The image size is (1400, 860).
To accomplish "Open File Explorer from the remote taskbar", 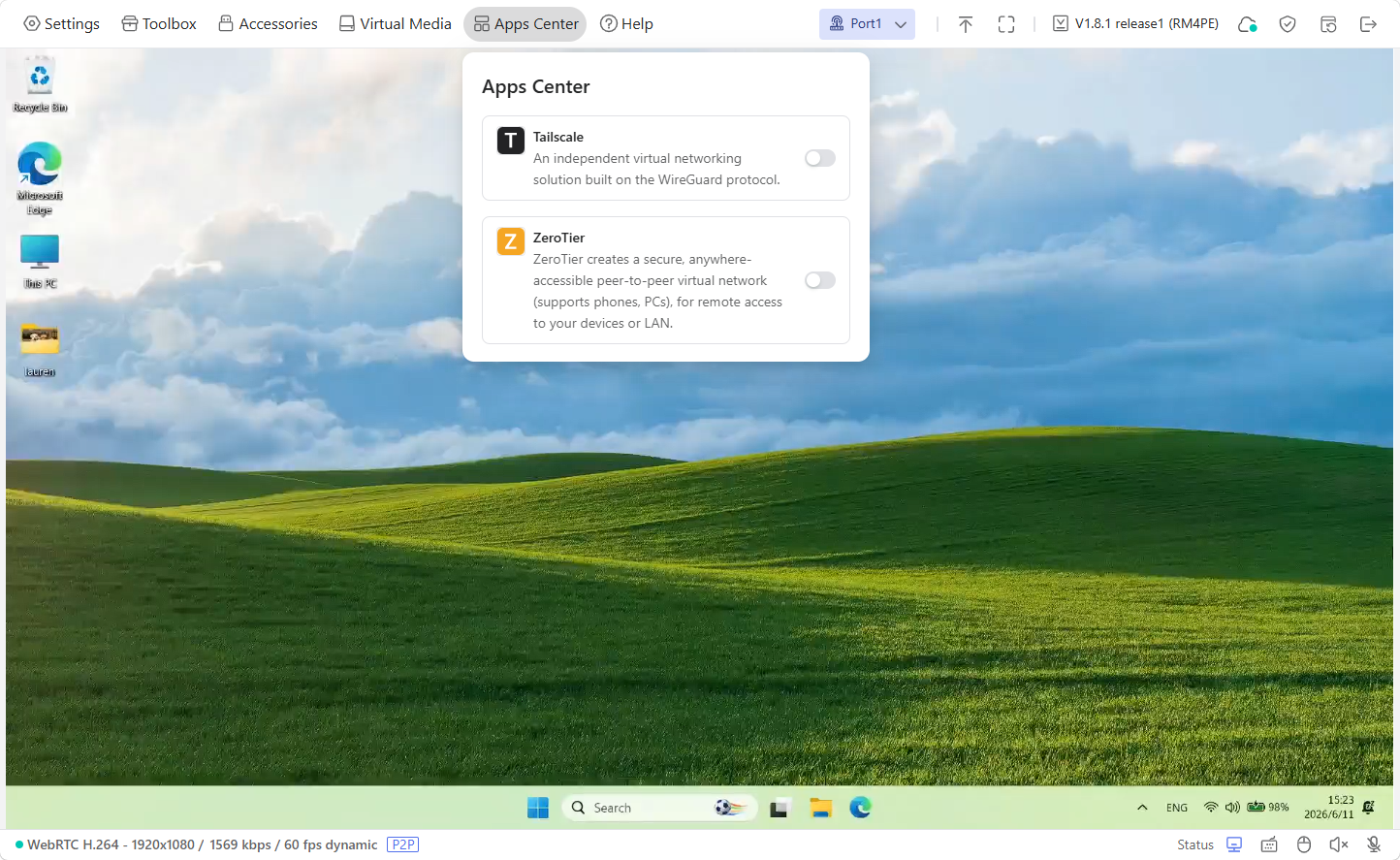I will coord(821,808).
